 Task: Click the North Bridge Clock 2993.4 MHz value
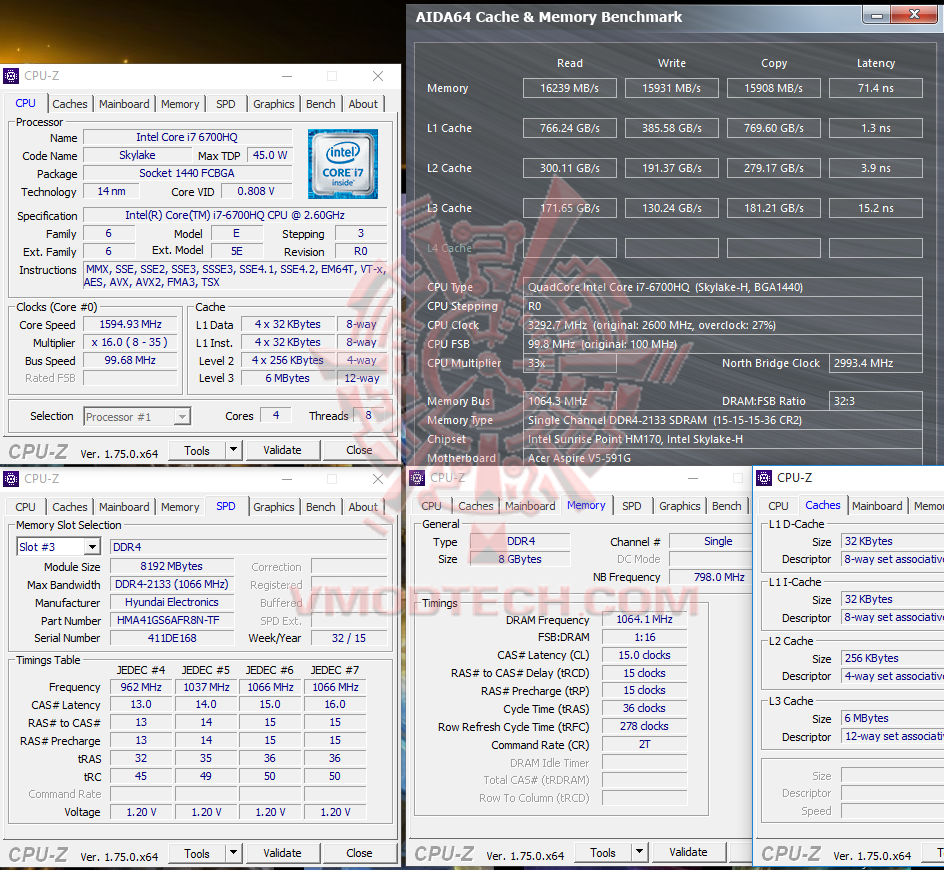[875, 363]
